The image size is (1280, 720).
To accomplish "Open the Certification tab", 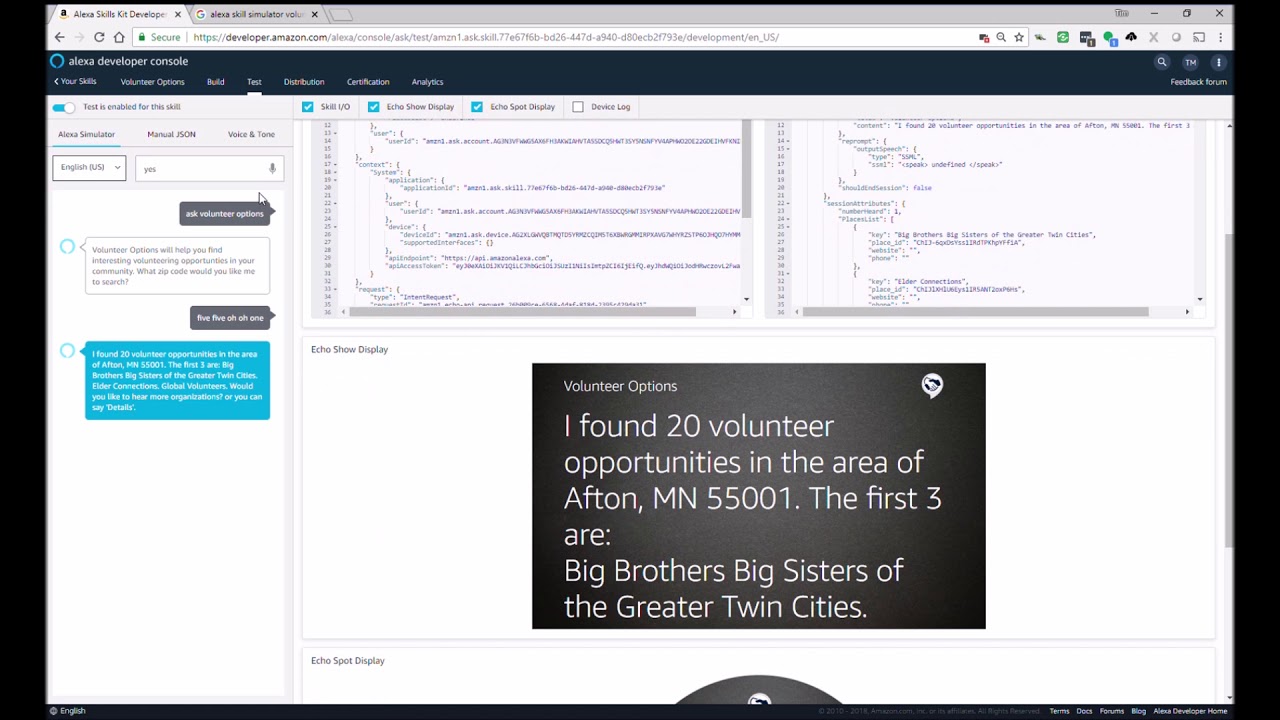I will (368, 82).
